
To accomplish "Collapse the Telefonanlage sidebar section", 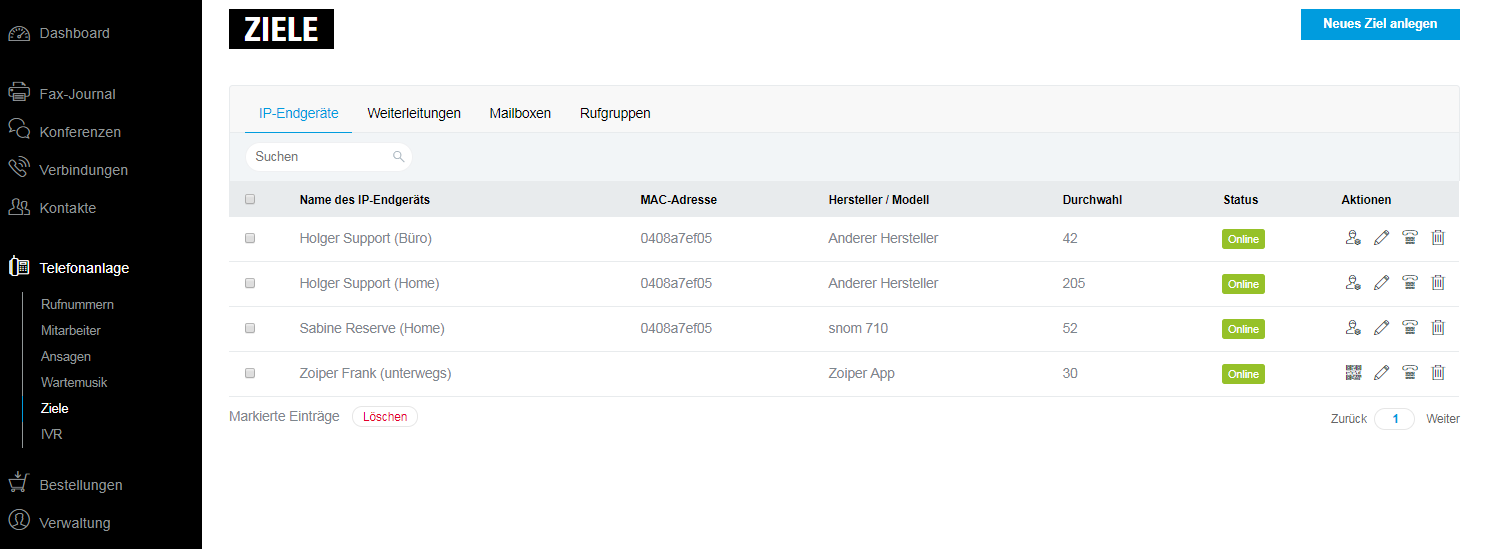I will [x=84, y=268].
